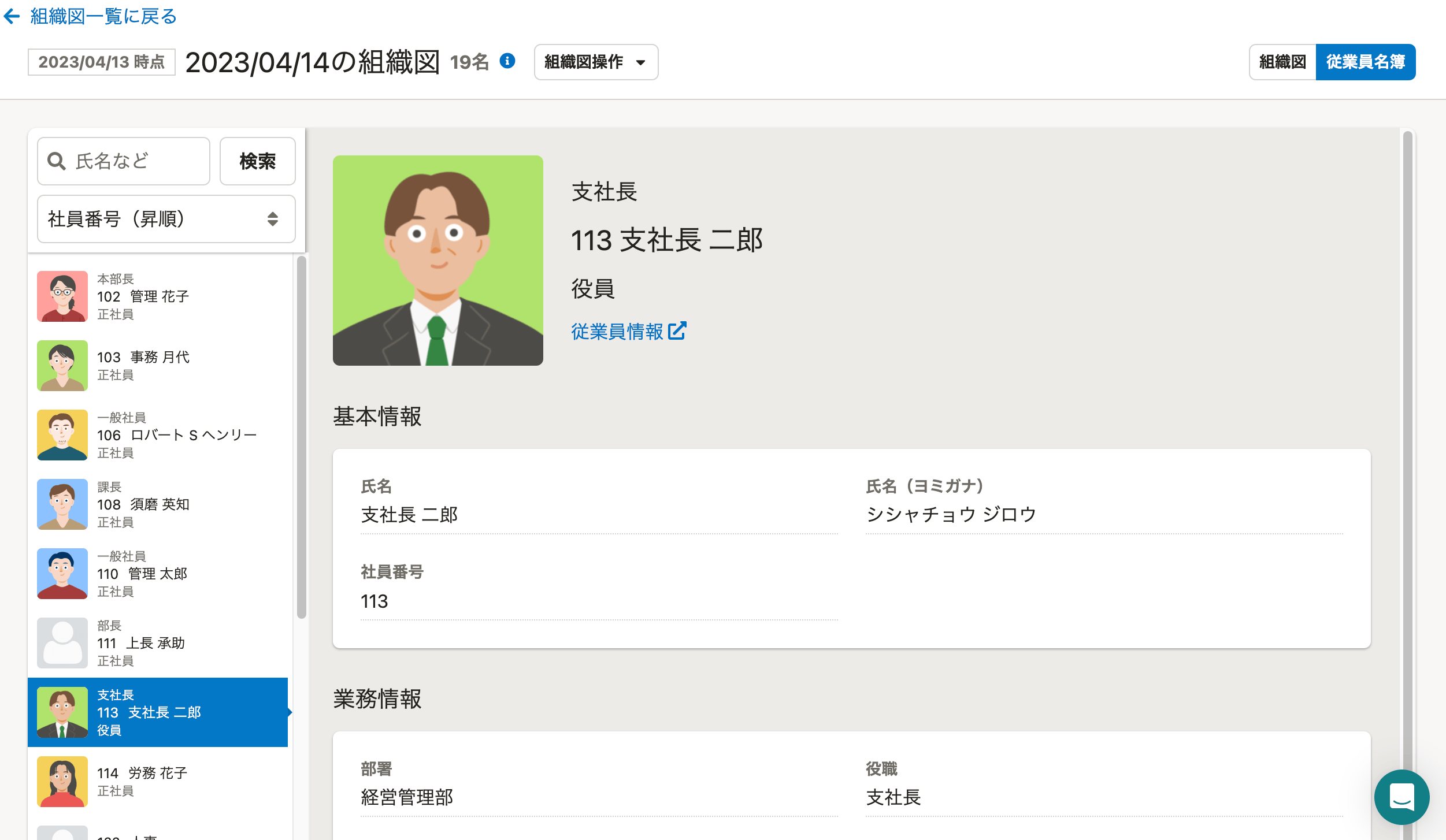Click the 2023/04/14の組織図 title
The height and width of the screenshot is (840, 1446).
click(x=313, y=62)
